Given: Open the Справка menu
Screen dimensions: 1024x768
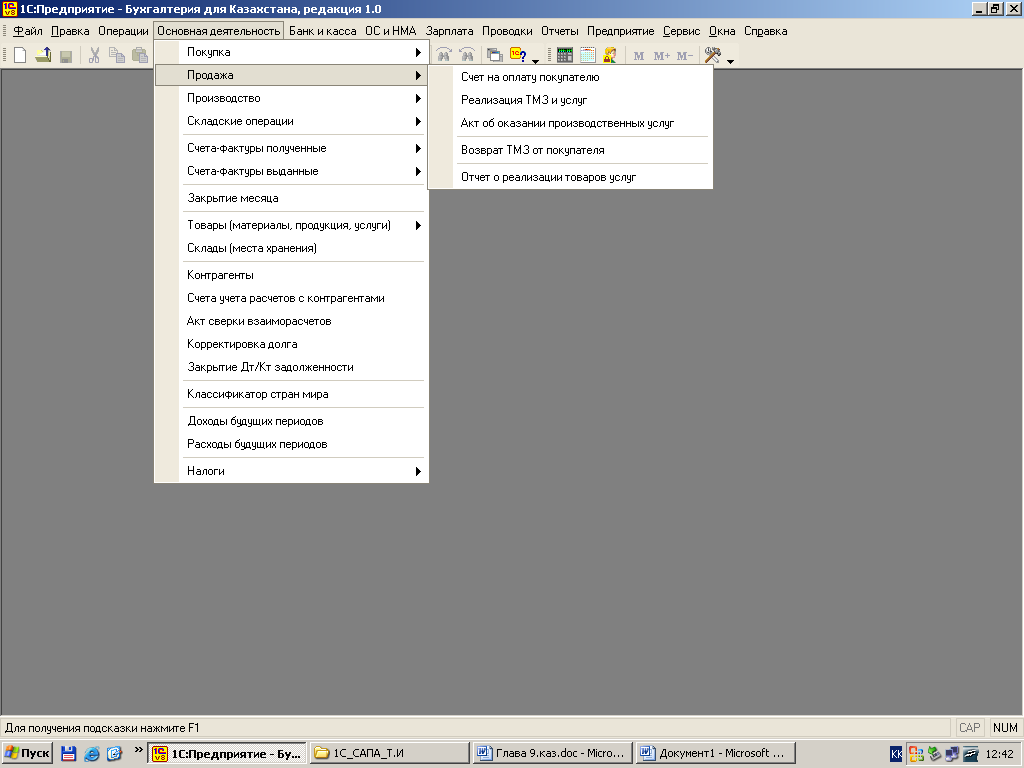Looking at the screenshot, I should [765, 31].
